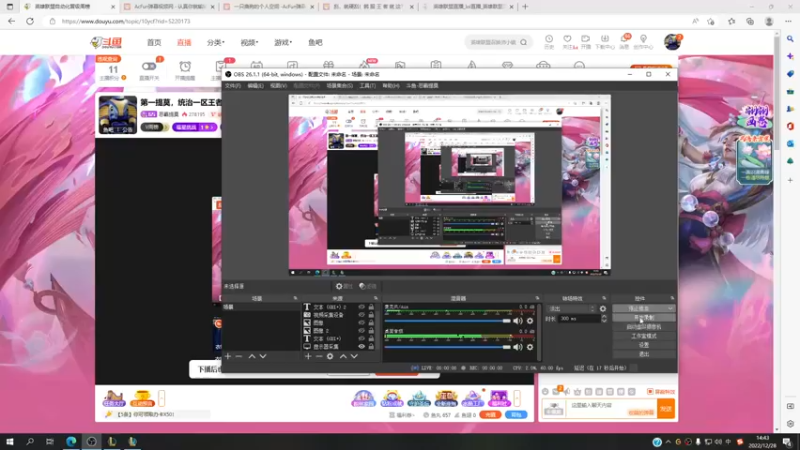Toggle visibility eye of first text source
The height and width of the screenshot is (450, 800).
[x=361, y=307]
